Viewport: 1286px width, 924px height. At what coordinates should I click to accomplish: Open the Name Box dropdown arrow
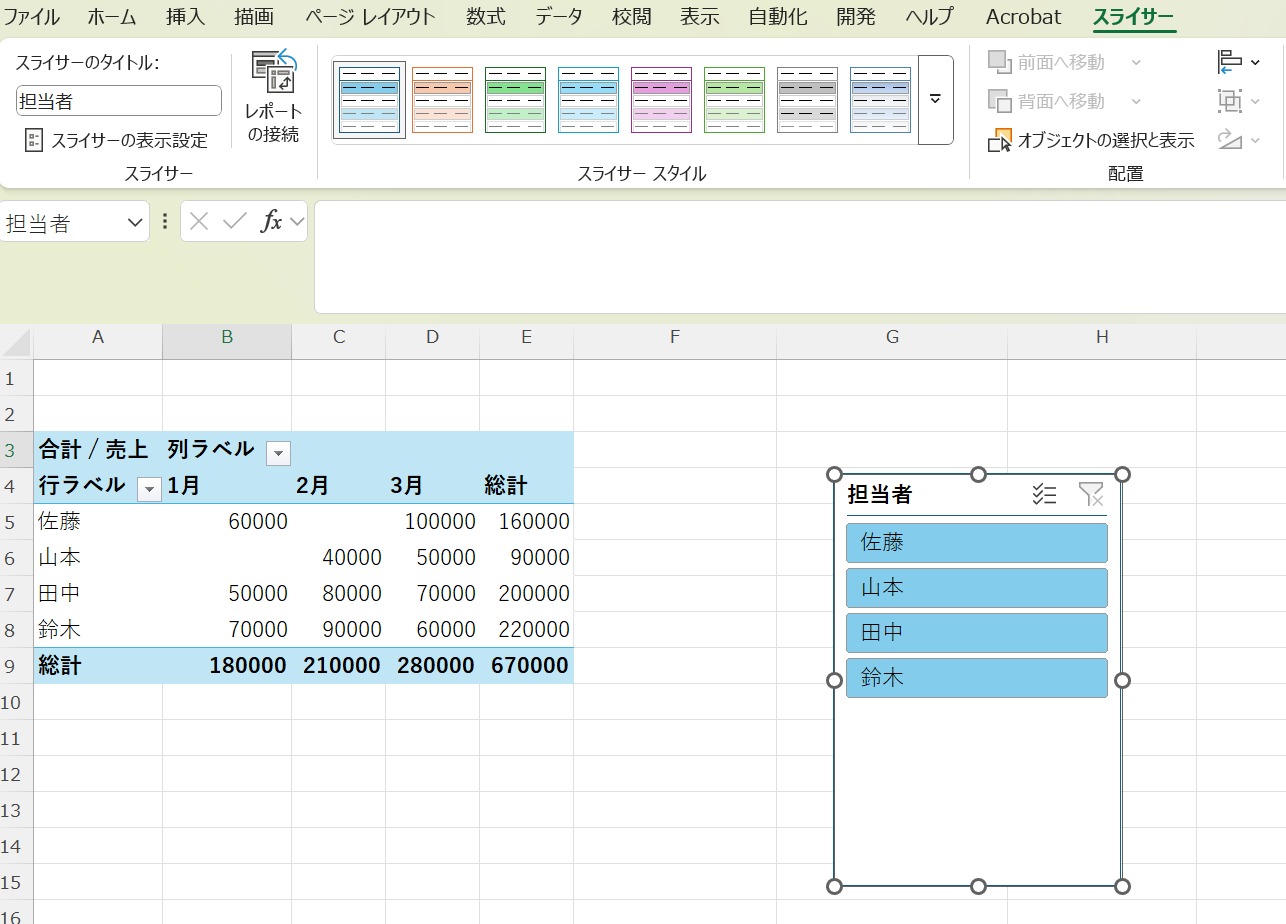tap(135, 223)
